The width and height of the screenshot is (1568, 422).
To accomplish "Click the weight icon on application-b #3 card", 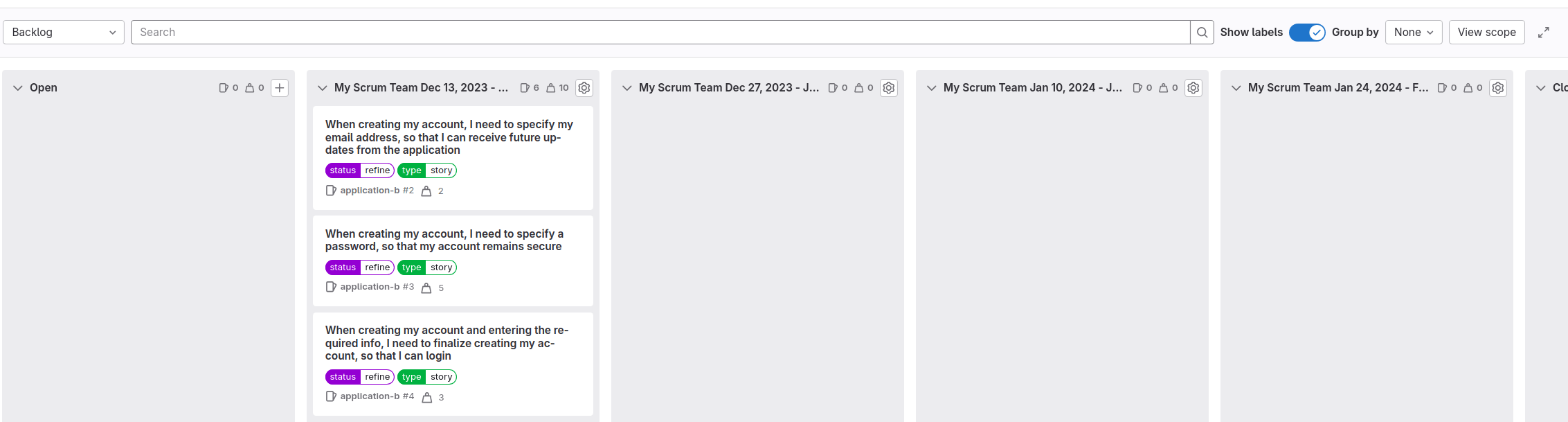I will point(426,288).
